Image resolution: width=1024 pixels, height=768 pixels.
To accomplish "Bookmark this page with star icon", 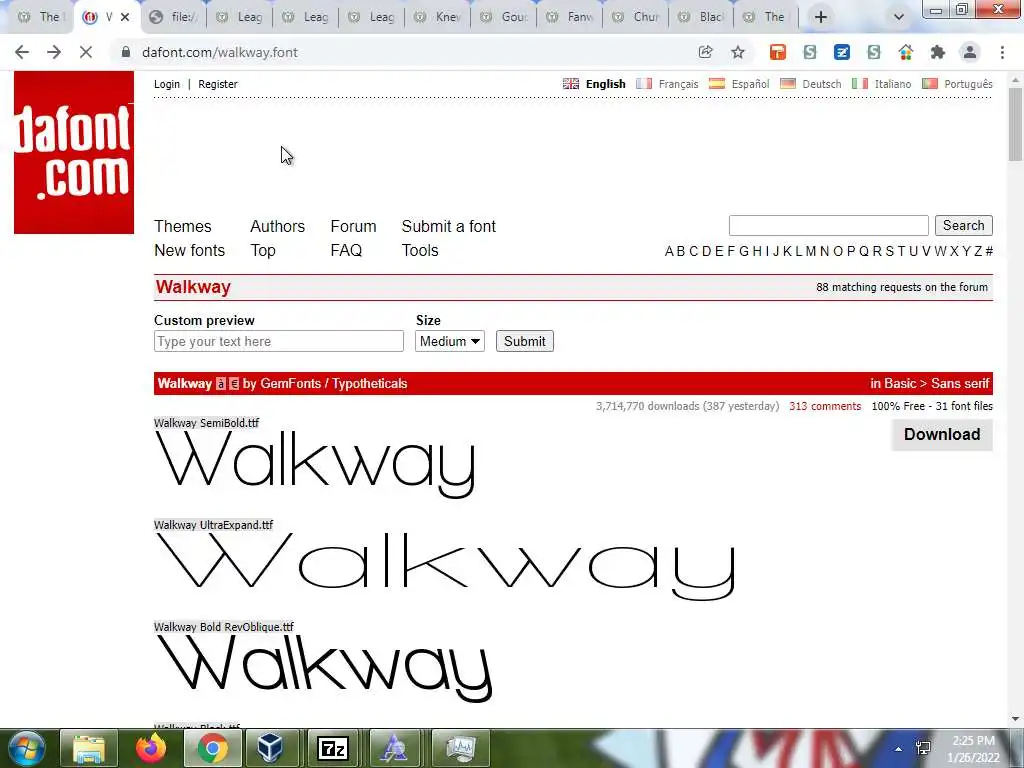I will tap(738, 52).
